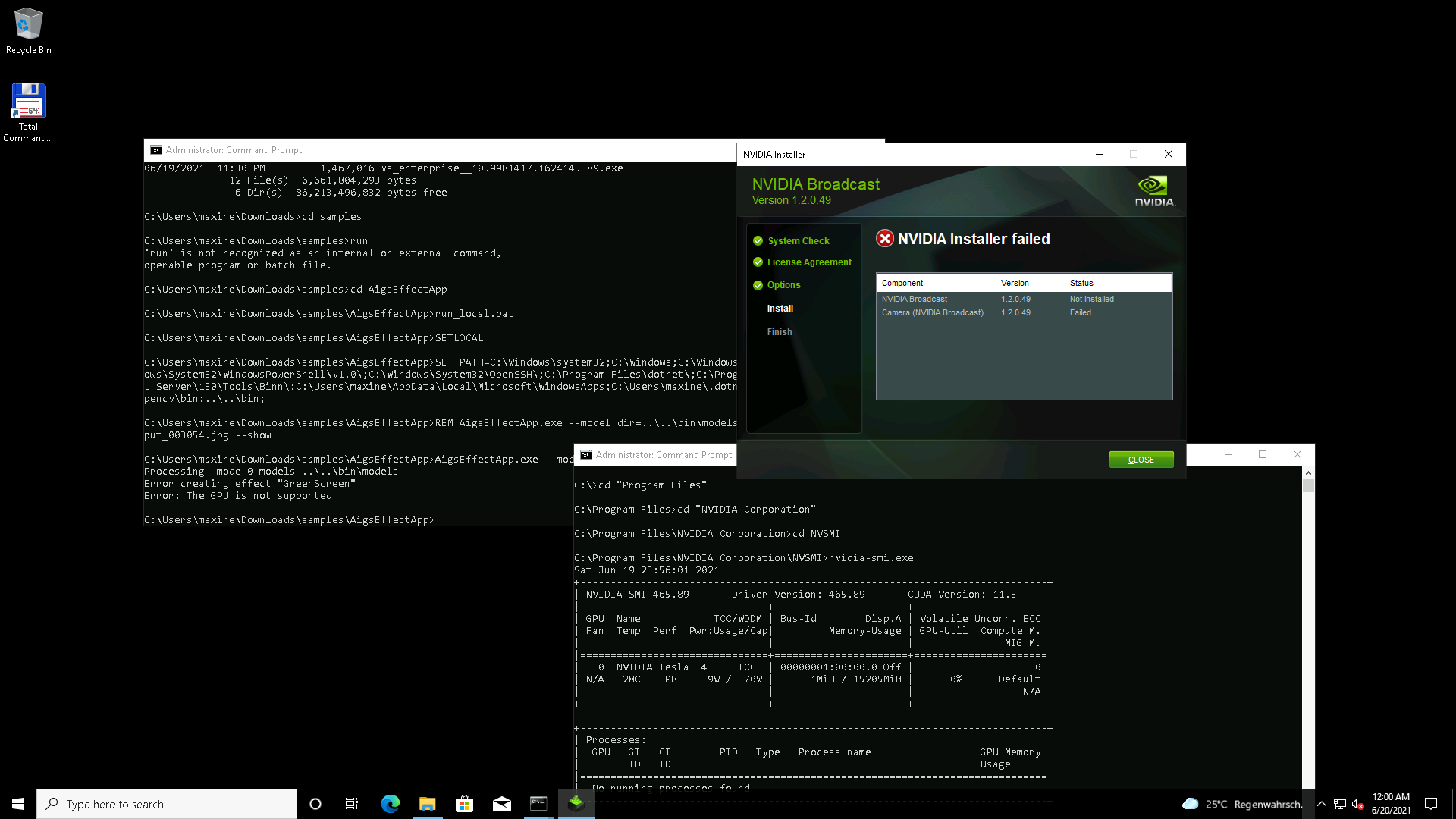Switch to Command Prompt taskbar icon

(538, 804)
